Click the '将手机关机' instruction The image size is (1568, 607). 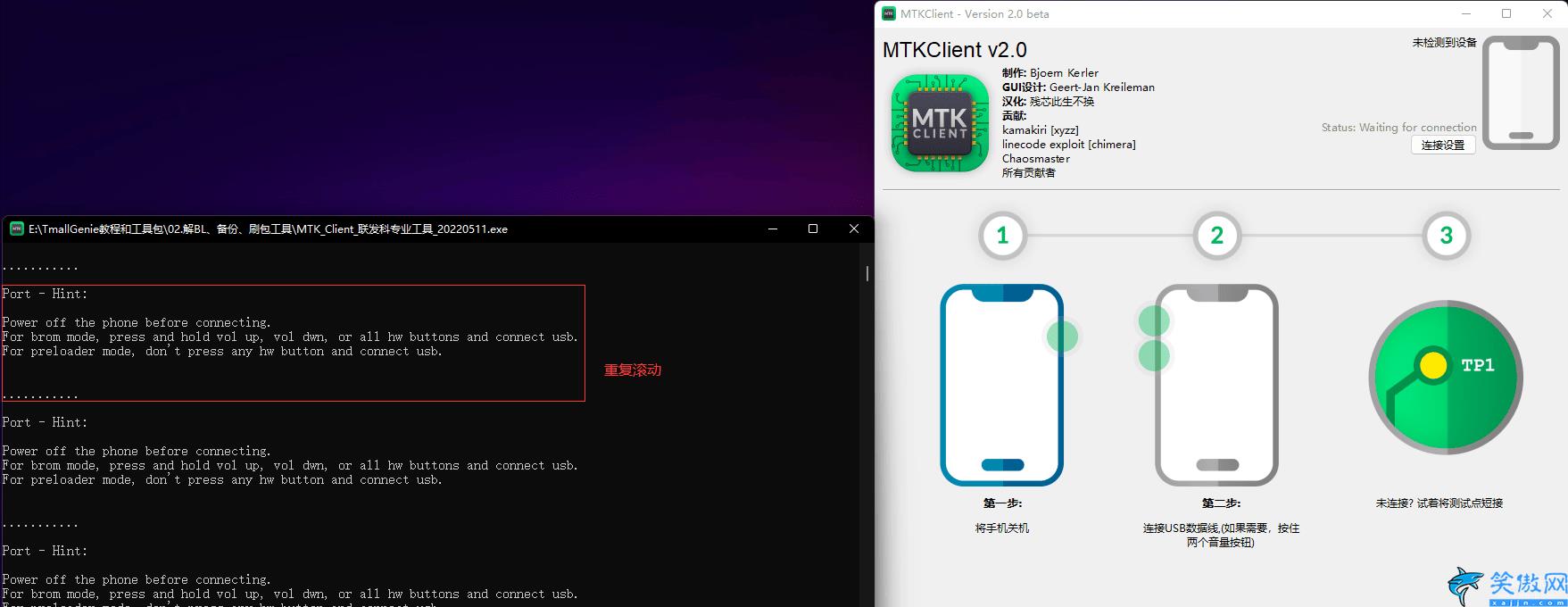click(1002, 528)
